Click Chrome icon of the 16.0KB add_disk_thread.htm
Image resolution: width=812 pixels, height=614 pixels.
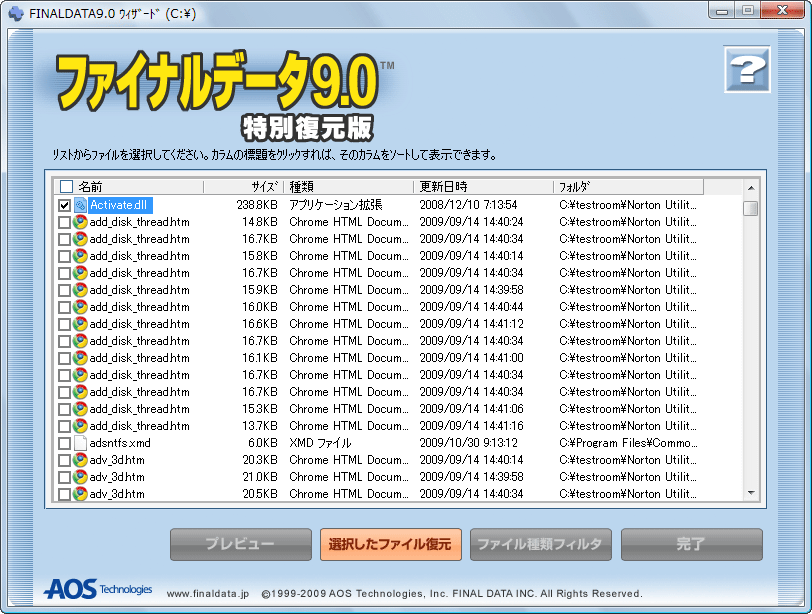[x=80, y=307]
